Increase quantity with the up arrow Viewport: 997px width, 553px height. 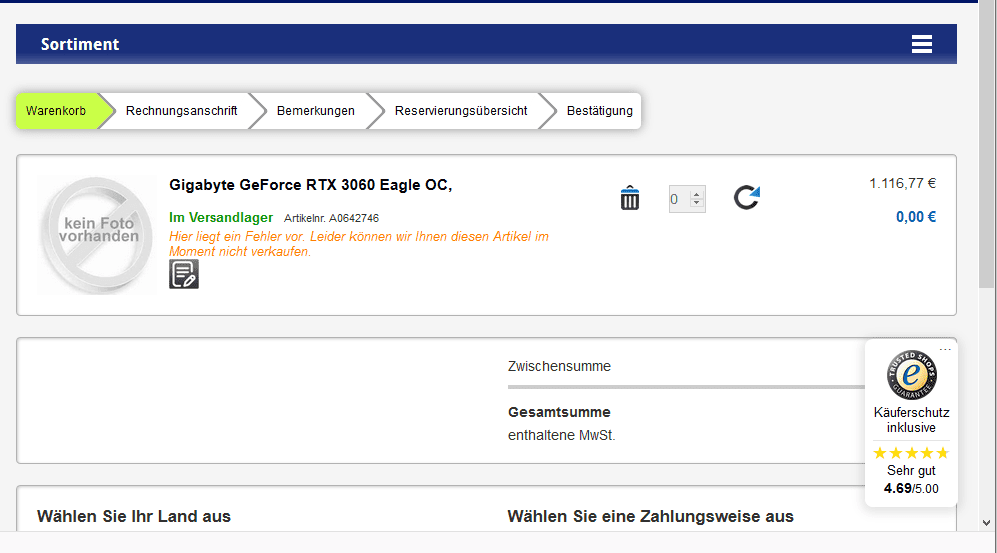[x=697, y=194]
